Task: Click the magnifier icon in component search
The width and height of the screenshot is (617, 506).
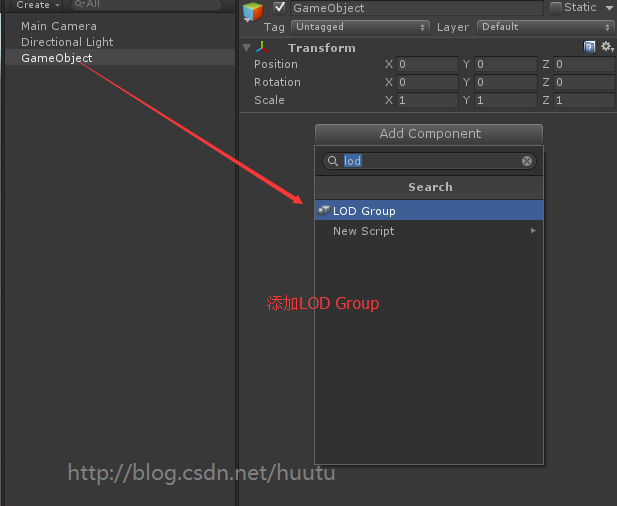Action: [333, 161]
